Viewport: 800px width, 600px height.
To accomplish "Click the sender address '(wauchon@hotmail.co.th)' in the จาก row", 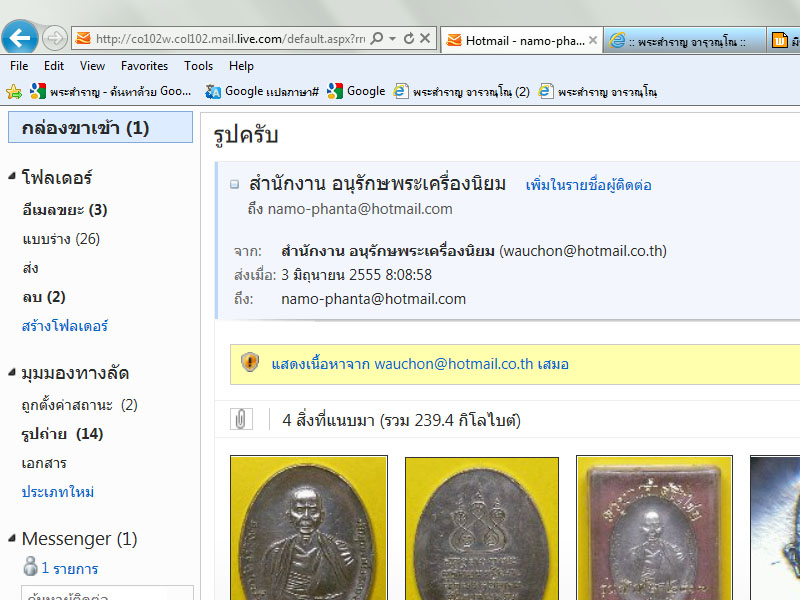I will 583,251.
